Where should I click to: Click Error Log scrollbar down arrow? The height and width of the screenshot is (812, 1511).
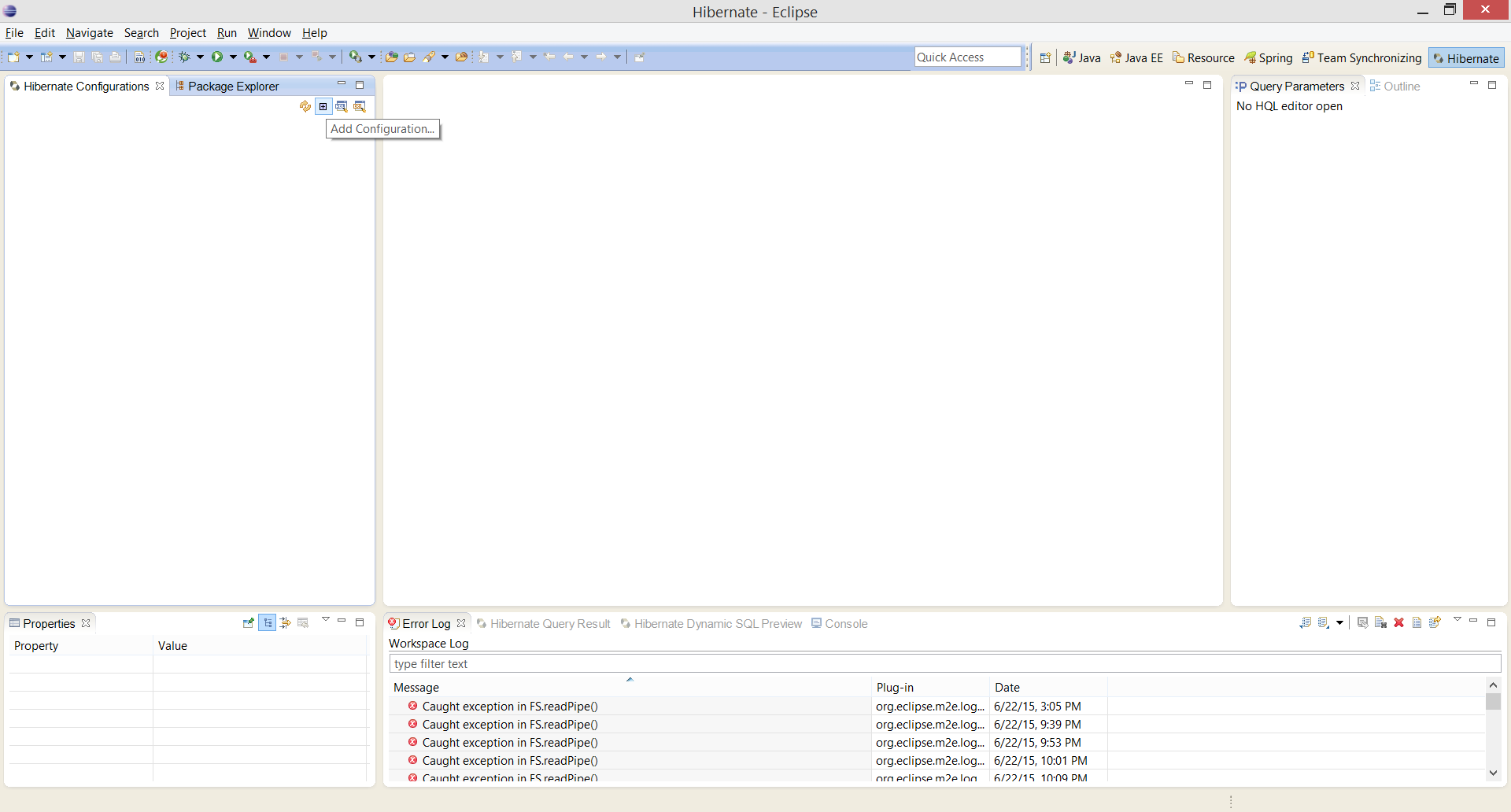[1493, 773]
